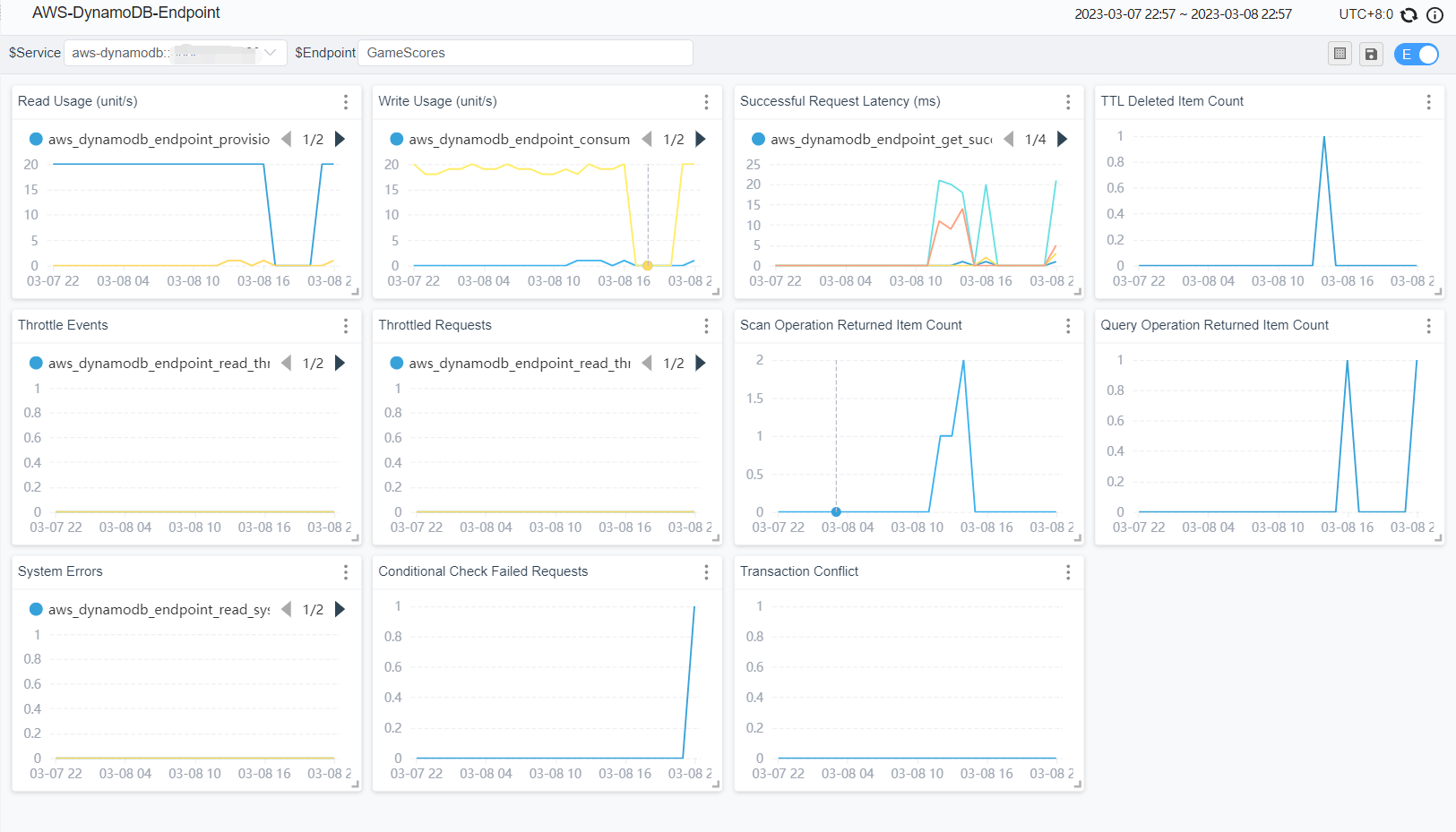The width and height of the screenshot is (1456, 832).
Task: Open TTL Deleted Item Count options menu
Action: pyautogui.click(x=1428, y=102)
